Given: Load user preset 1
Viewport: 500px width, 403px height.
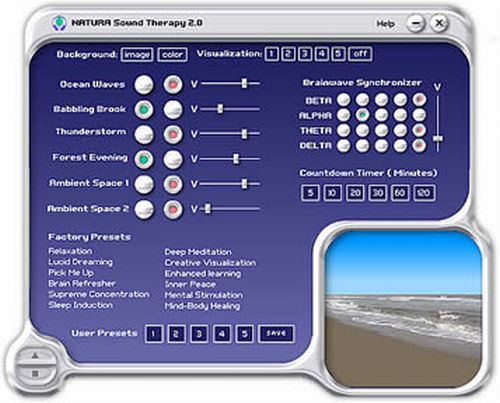Looking at the screenshot, I should pos(154,334).
